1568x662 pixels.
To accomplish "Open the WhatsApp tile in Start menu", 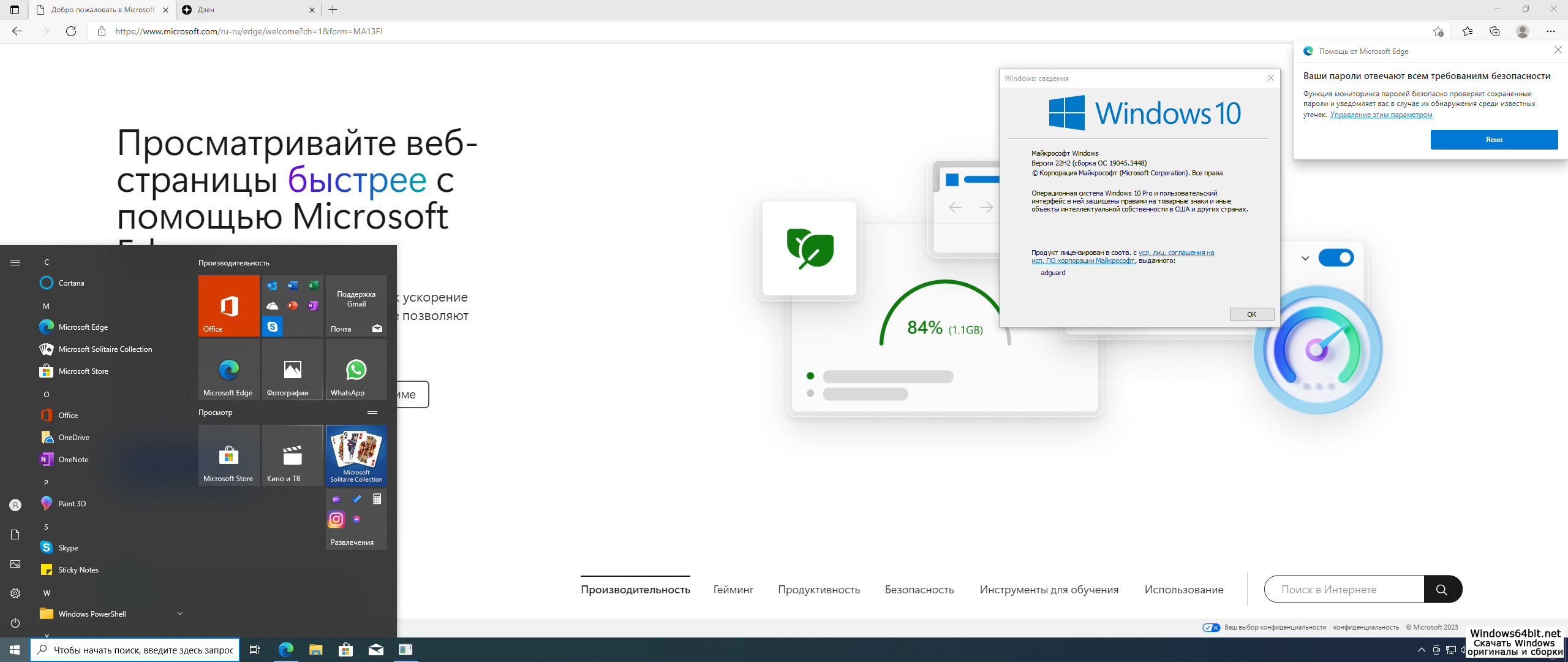I will (x=356, y=370).
